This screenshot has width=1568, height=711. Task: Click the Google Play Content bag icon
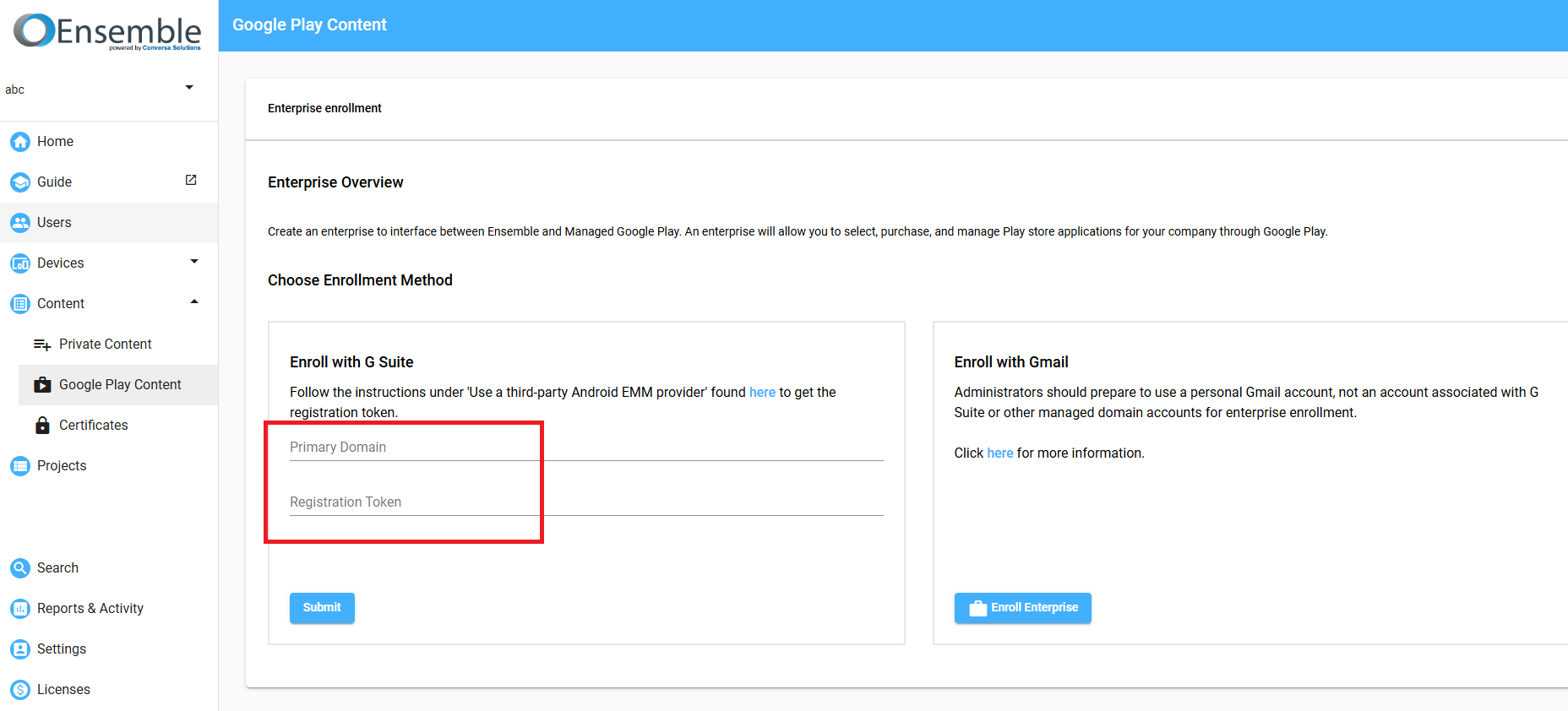[42, 385]
